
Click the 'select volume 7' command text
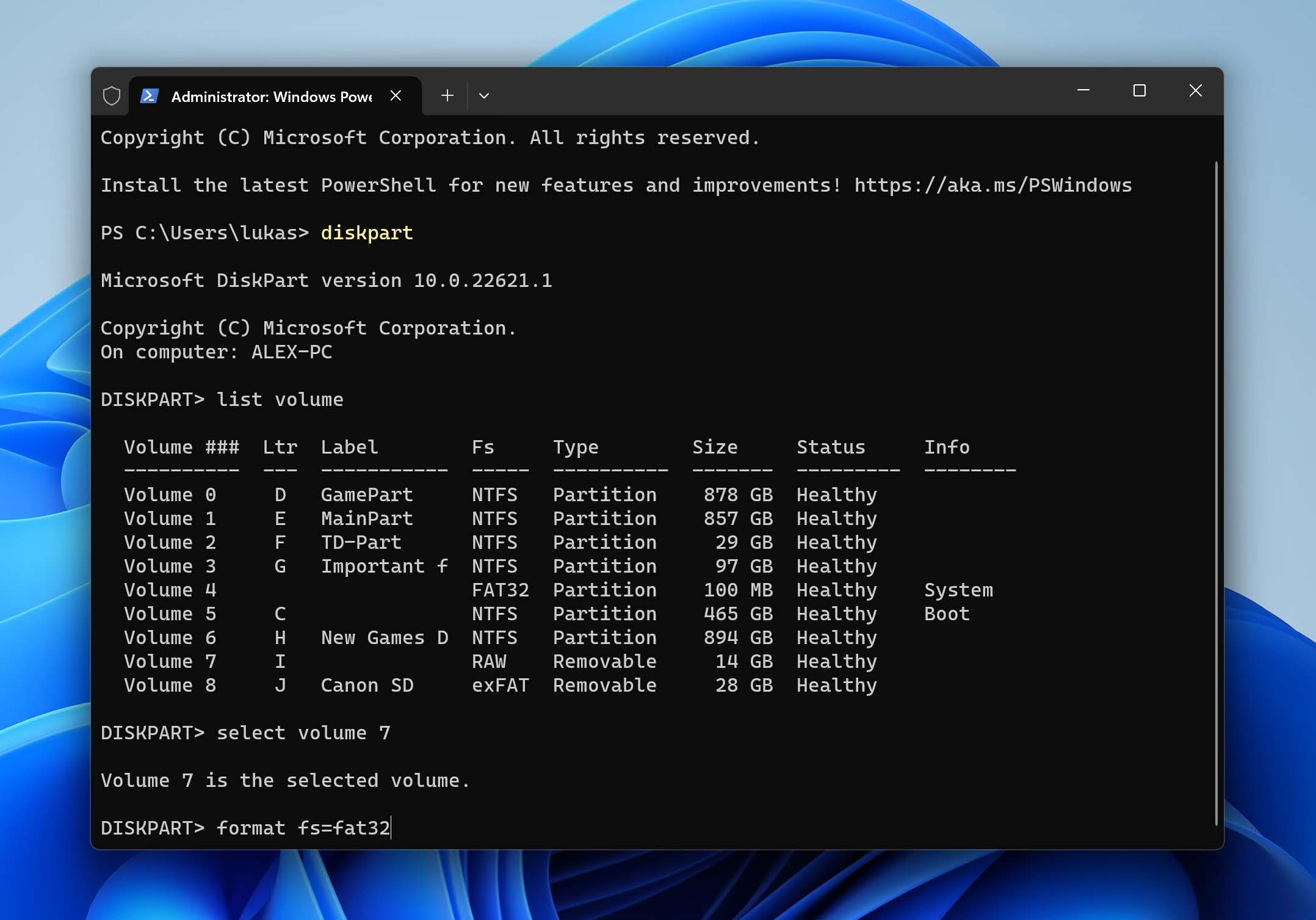[303, 733]
